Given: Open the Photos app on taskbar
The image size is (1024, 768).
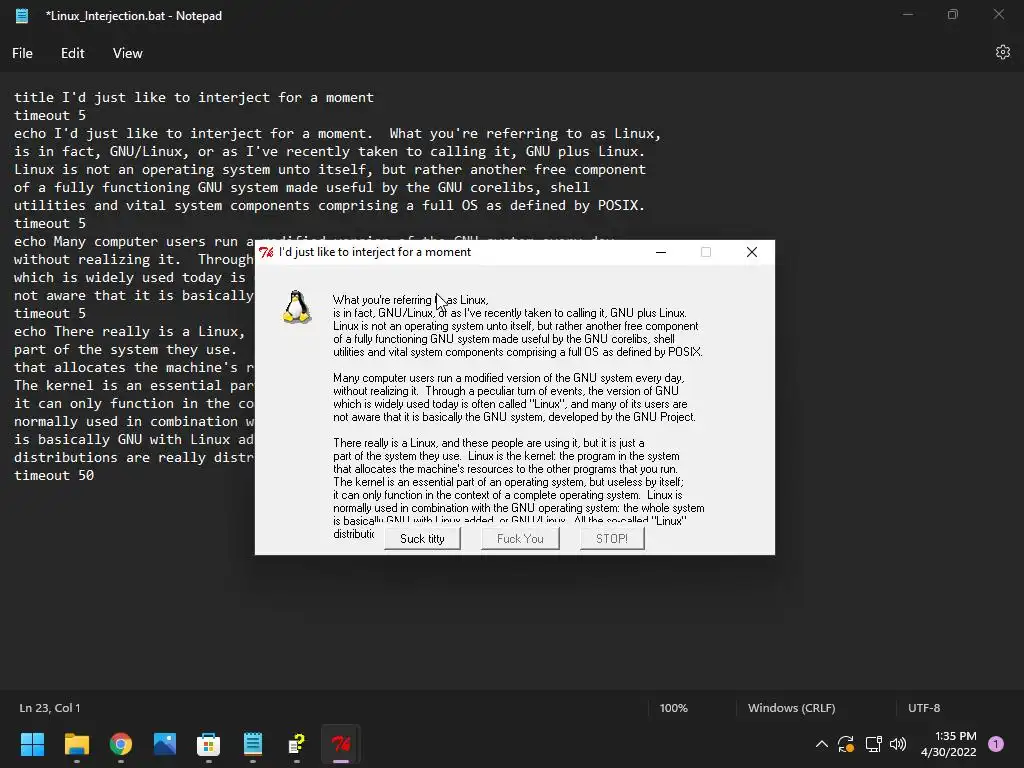Looking at the screenshot, I should 165,744.
